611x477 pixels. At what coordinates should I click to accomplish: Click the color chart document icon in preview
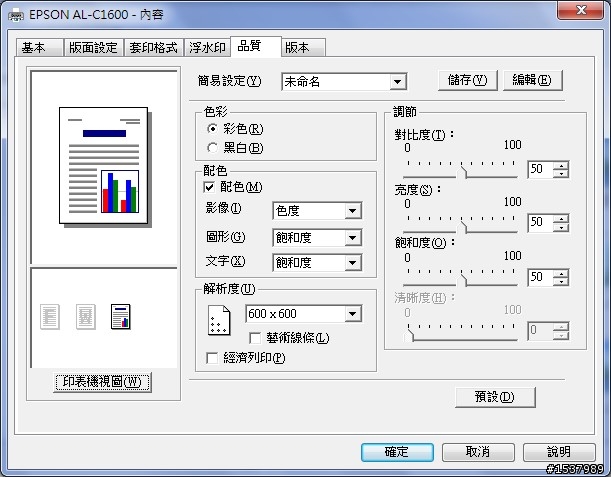coord(121,317)
